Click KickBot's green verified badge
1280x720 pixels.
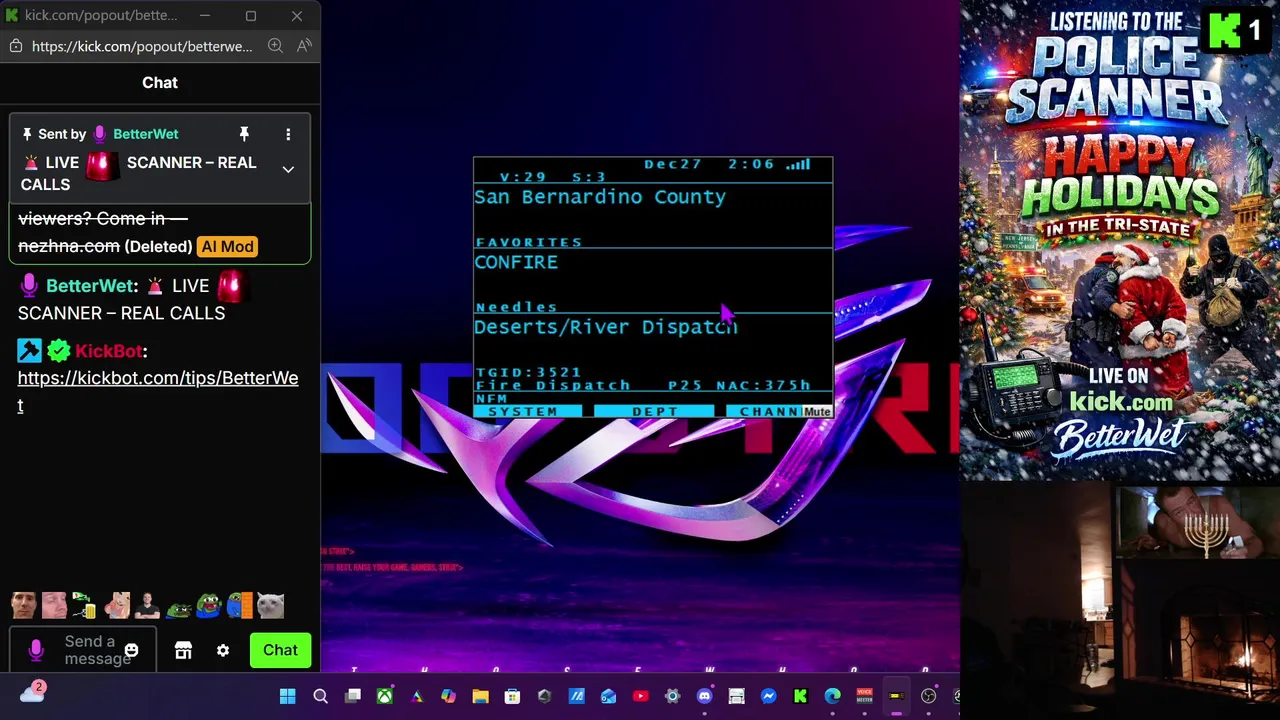click(x=59, y=350)
